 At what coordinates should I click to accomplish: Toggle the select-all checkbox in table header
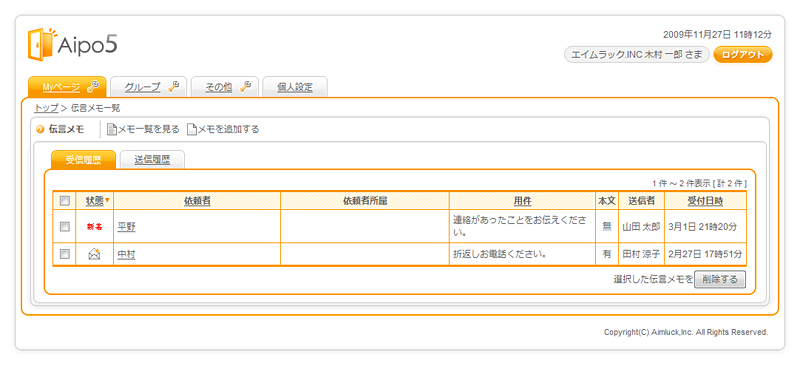[64, 201]
